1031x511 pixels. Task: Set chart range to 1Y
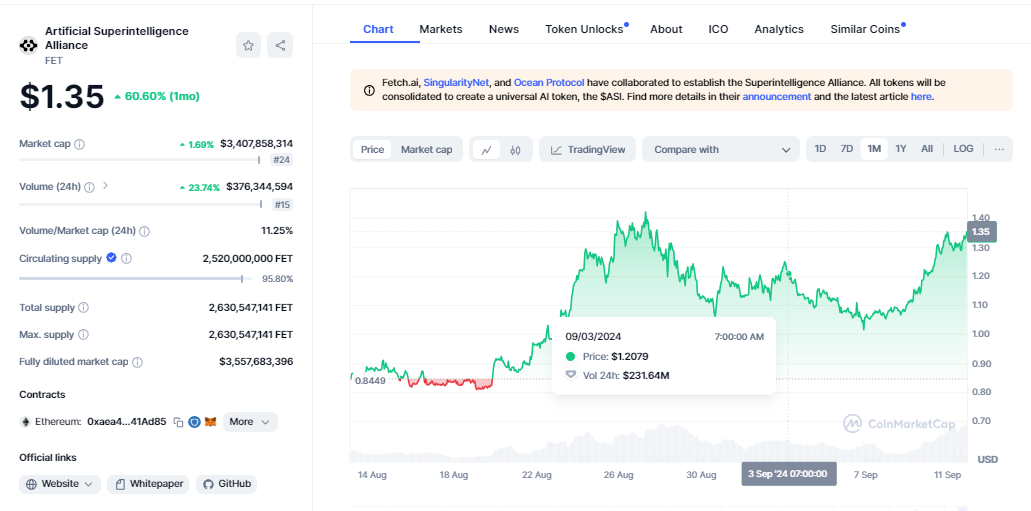pos(901,149)
